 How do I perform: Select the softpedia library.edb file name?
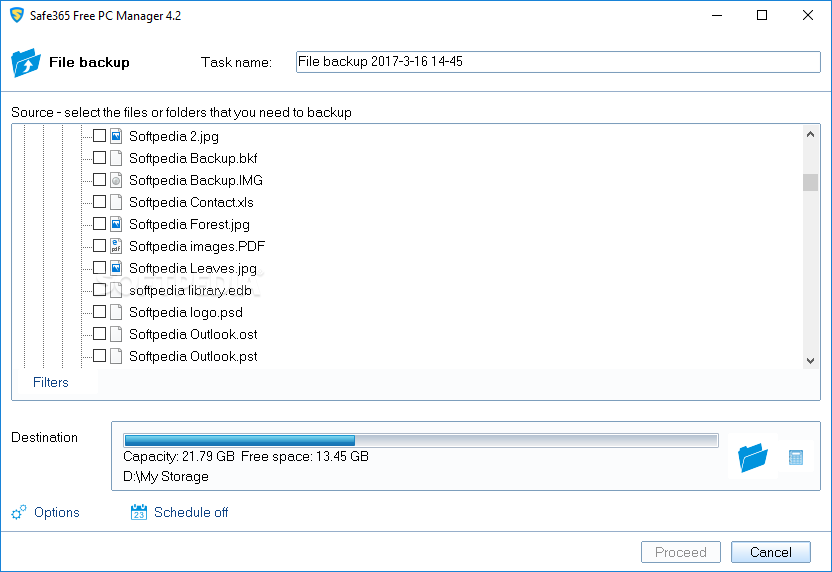[190, 290]
